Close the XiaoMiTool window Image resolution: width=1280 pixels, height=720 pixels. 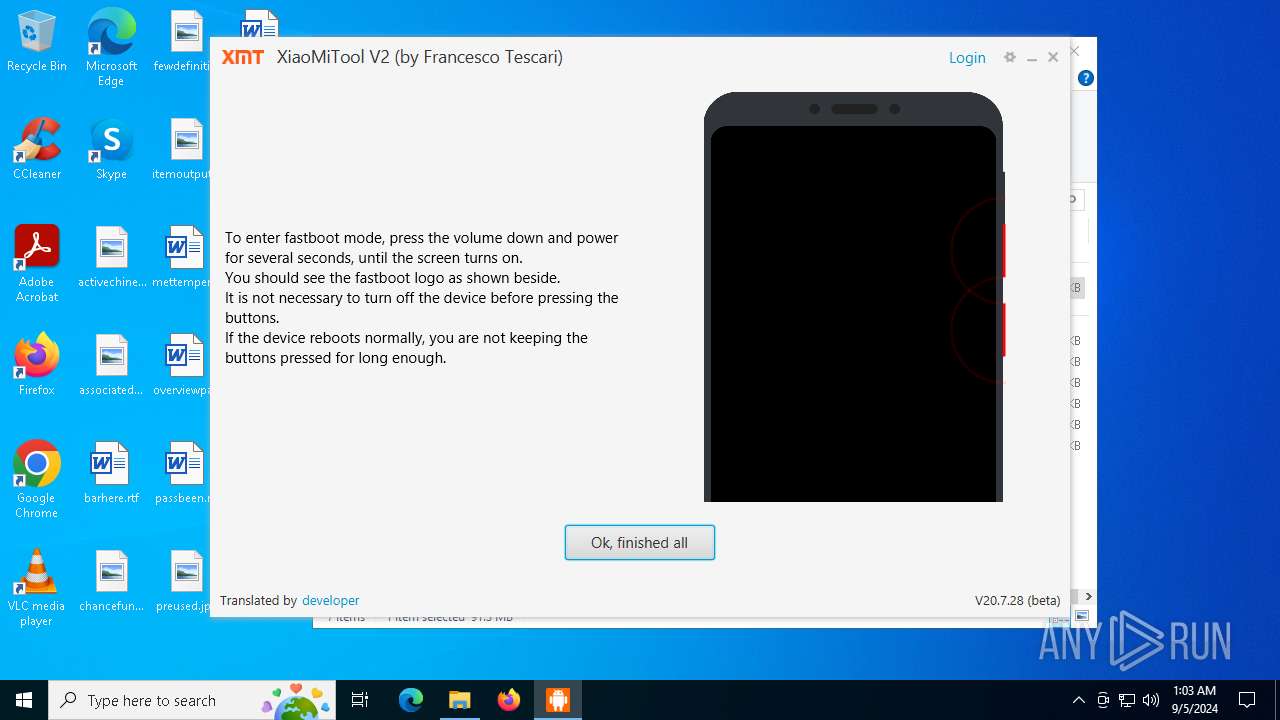1053,58
